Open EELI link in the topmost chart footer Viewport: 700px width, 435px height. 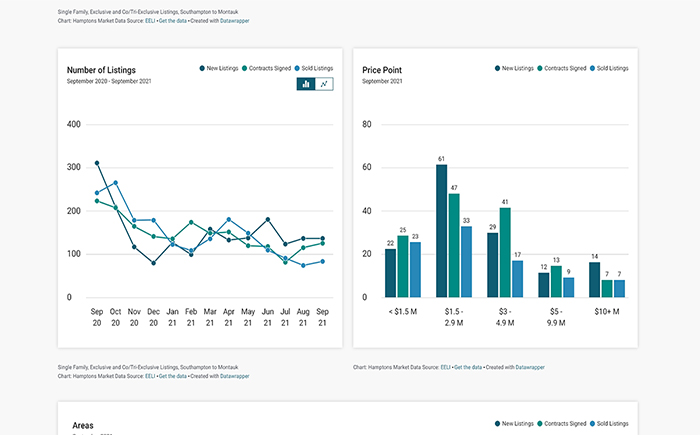click(150, 21)
